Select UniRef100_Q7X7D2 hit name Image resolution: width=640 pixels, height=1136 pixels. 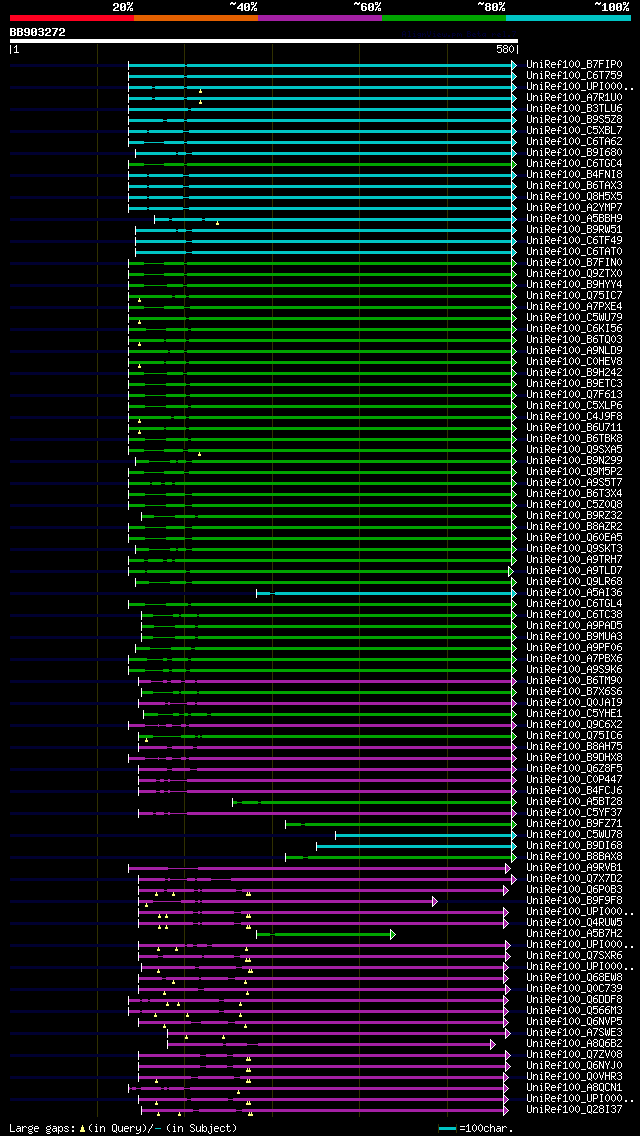click(574, 880)
